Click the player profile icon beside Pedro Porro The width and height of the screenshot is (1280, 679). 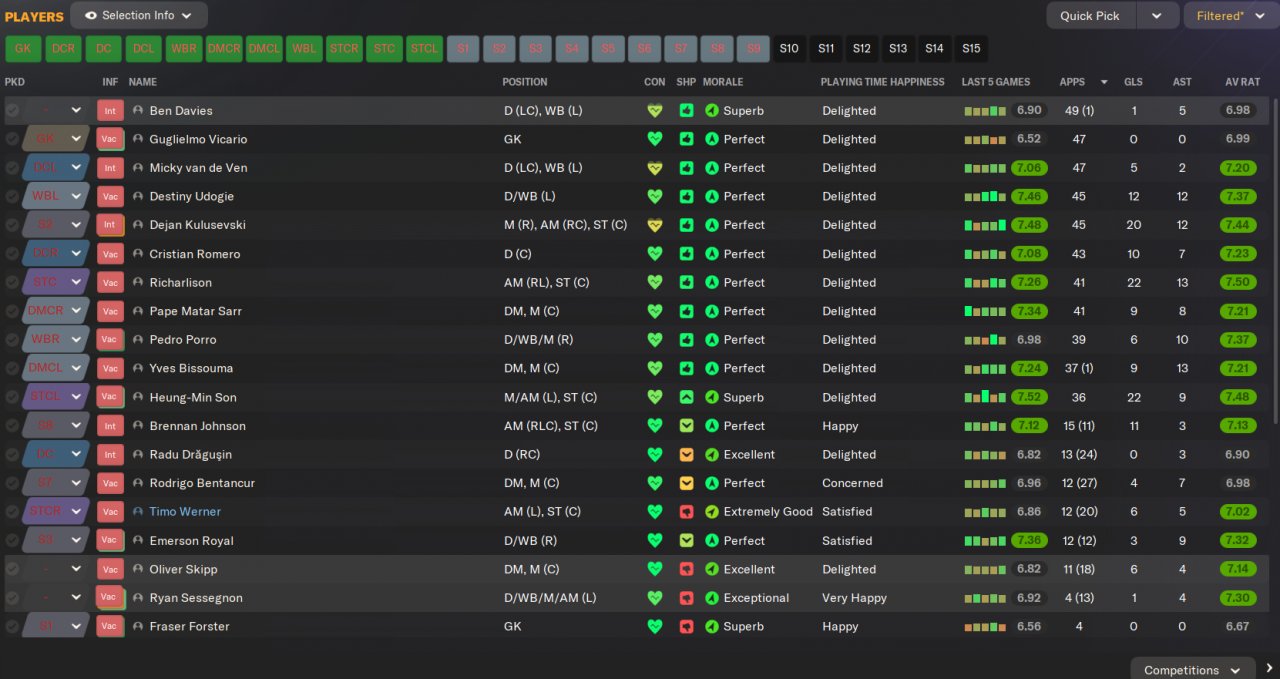tap(138, 340)
